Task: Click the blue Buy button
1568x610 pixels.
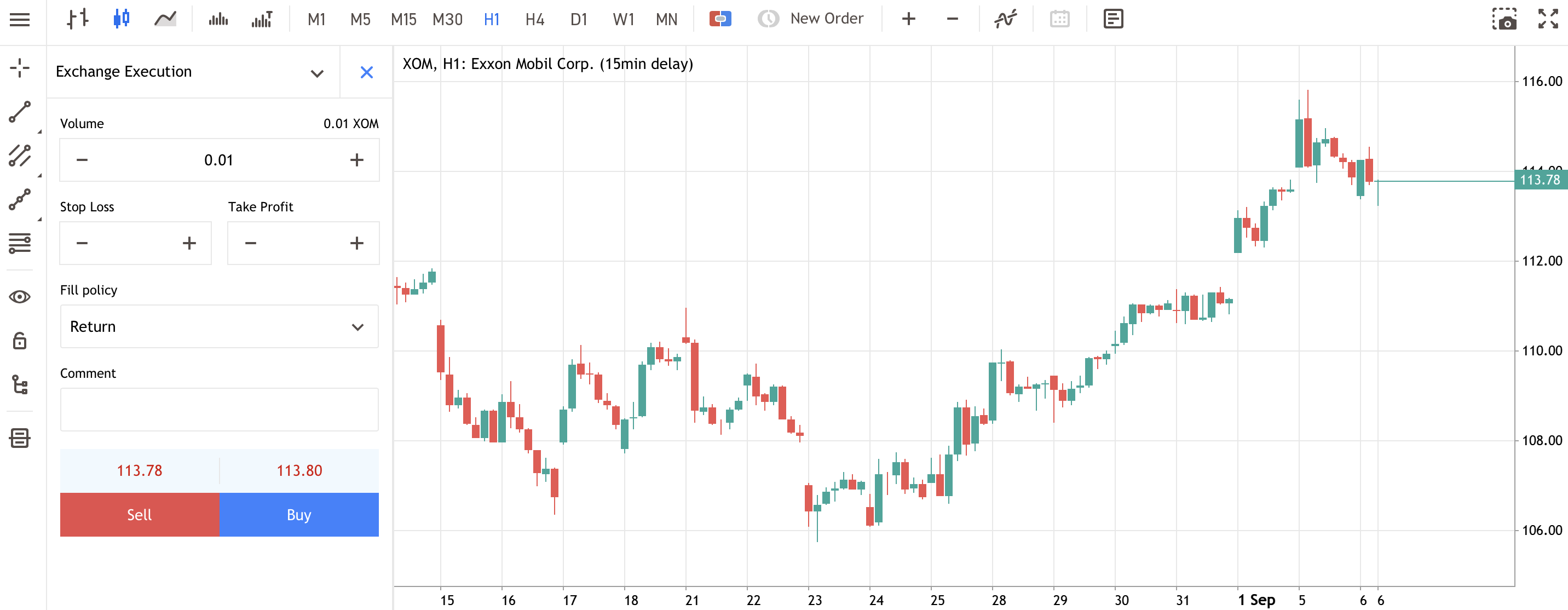Action: point(299,515)
